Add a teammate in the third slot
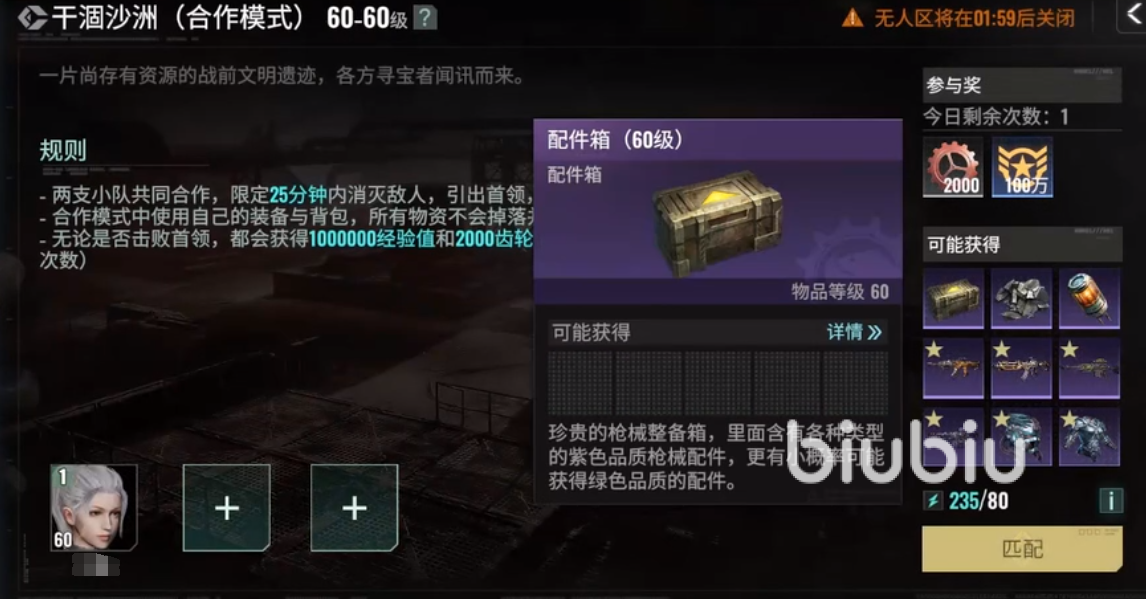The width and height of the screenshot is (1146, 599). point(354,508)
